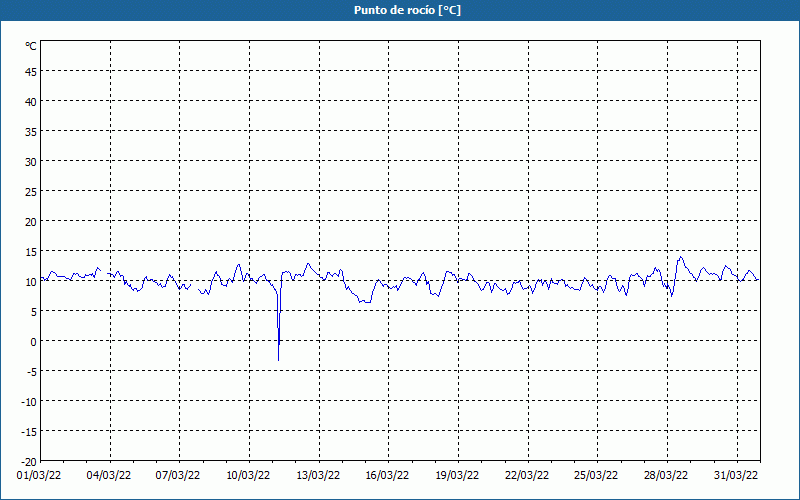
Task: Click the 22/03/22 date label
Action: tap(527, 476)
